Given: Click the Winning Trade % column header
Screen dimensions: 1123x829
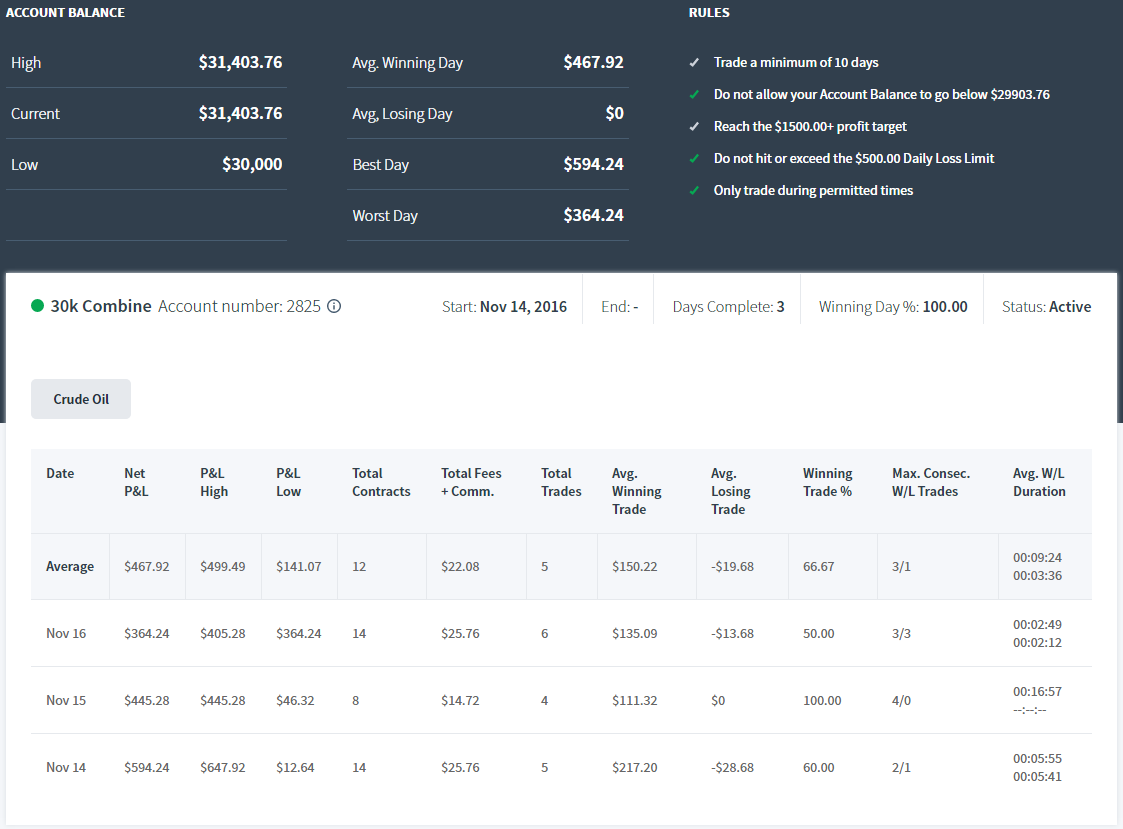Looking at the screenshot, I should (827, 482).
